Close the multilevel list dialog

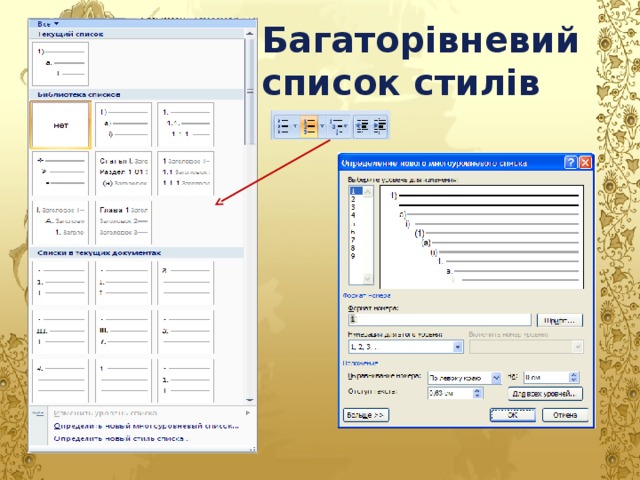coord(585,163)
